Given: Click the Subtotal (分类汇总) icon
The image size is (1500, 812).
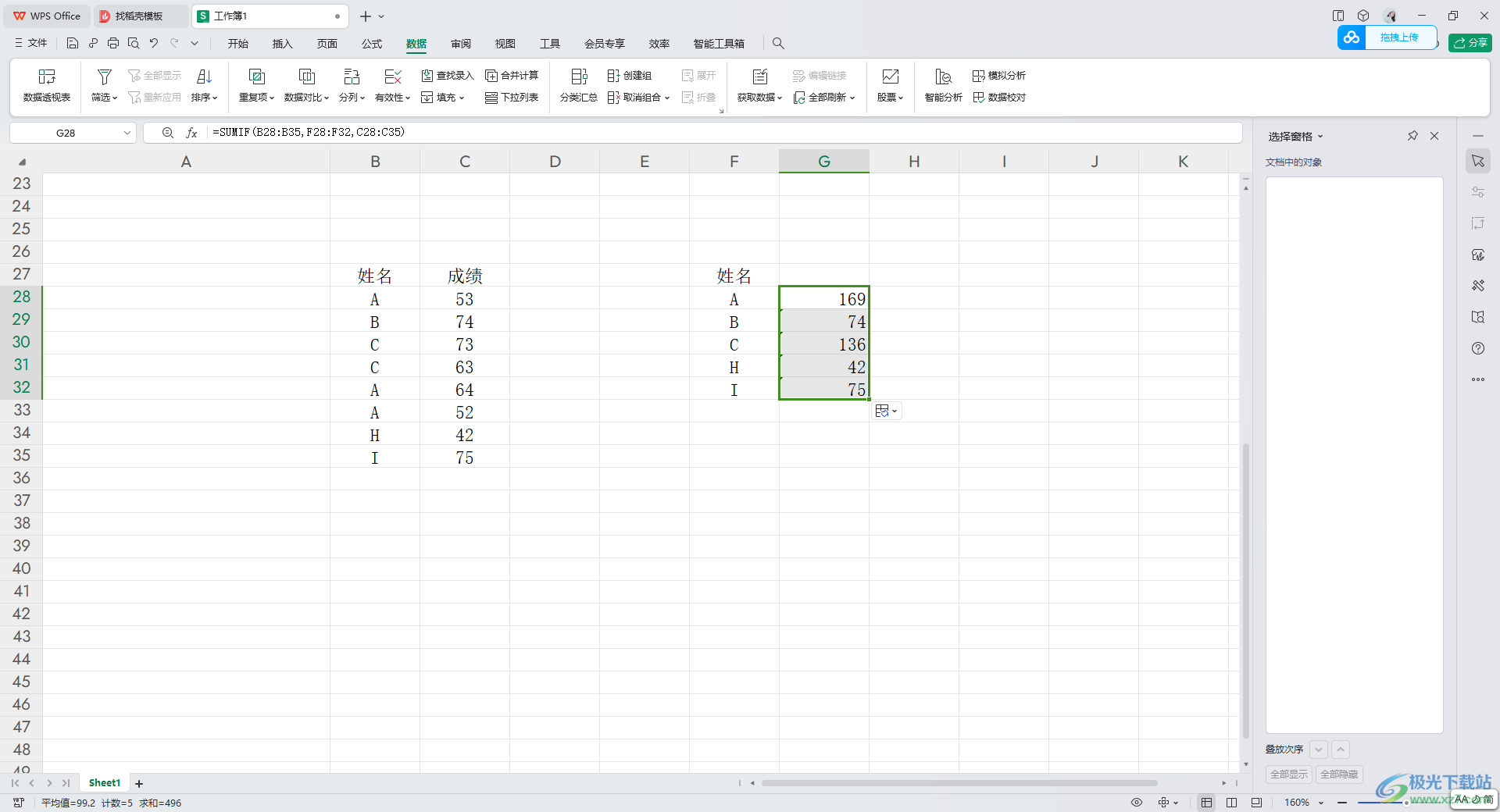Looking at the screenshot, I should point(579,77).
